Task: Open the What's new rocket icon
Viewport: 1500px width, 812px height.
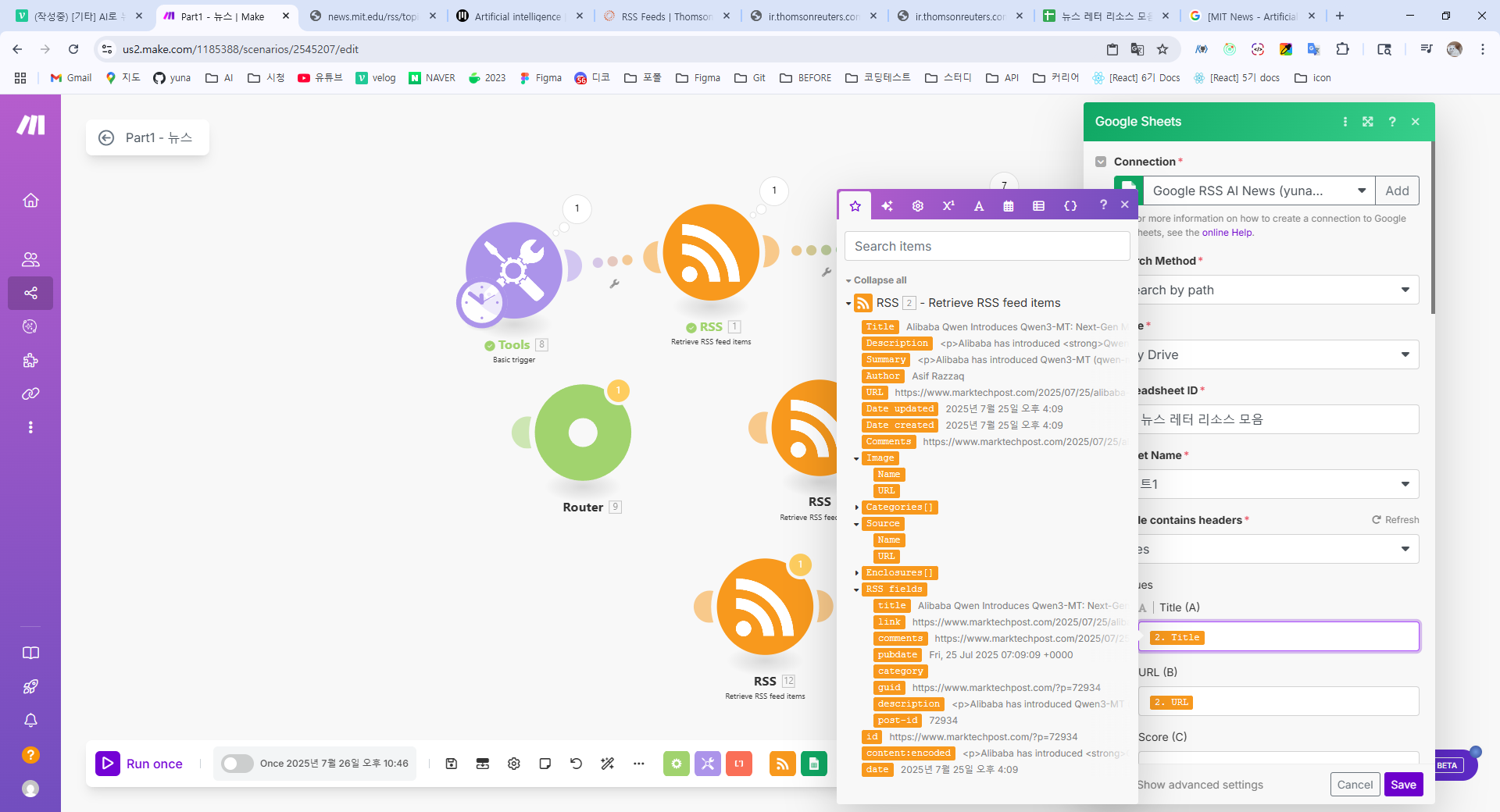Action: coord(30,686)
